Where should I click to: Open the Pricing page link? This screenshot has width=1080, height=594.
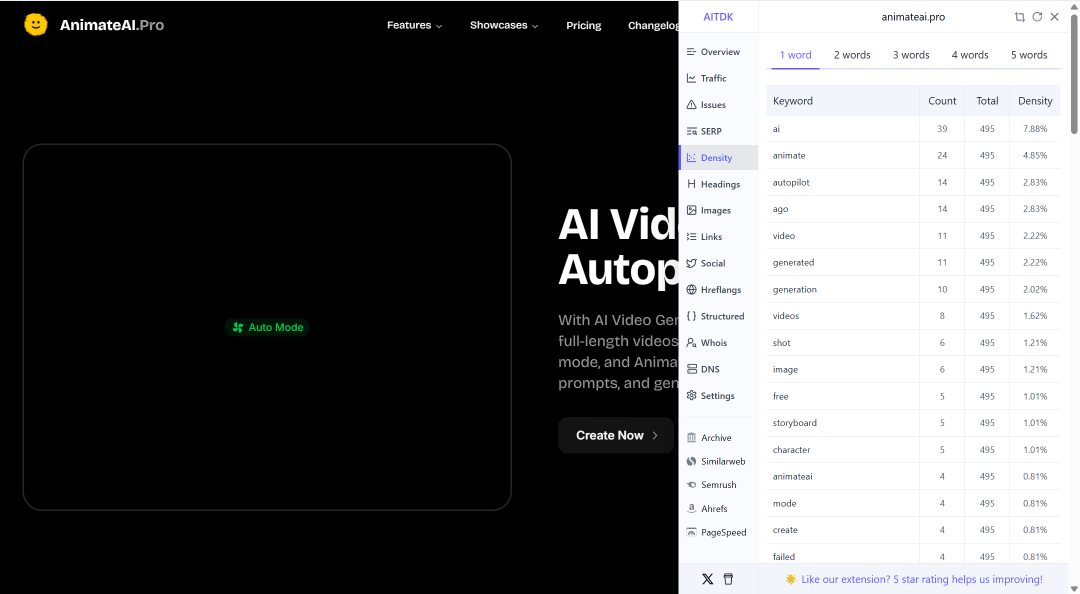pyautogui.click(x=583, y=25)
